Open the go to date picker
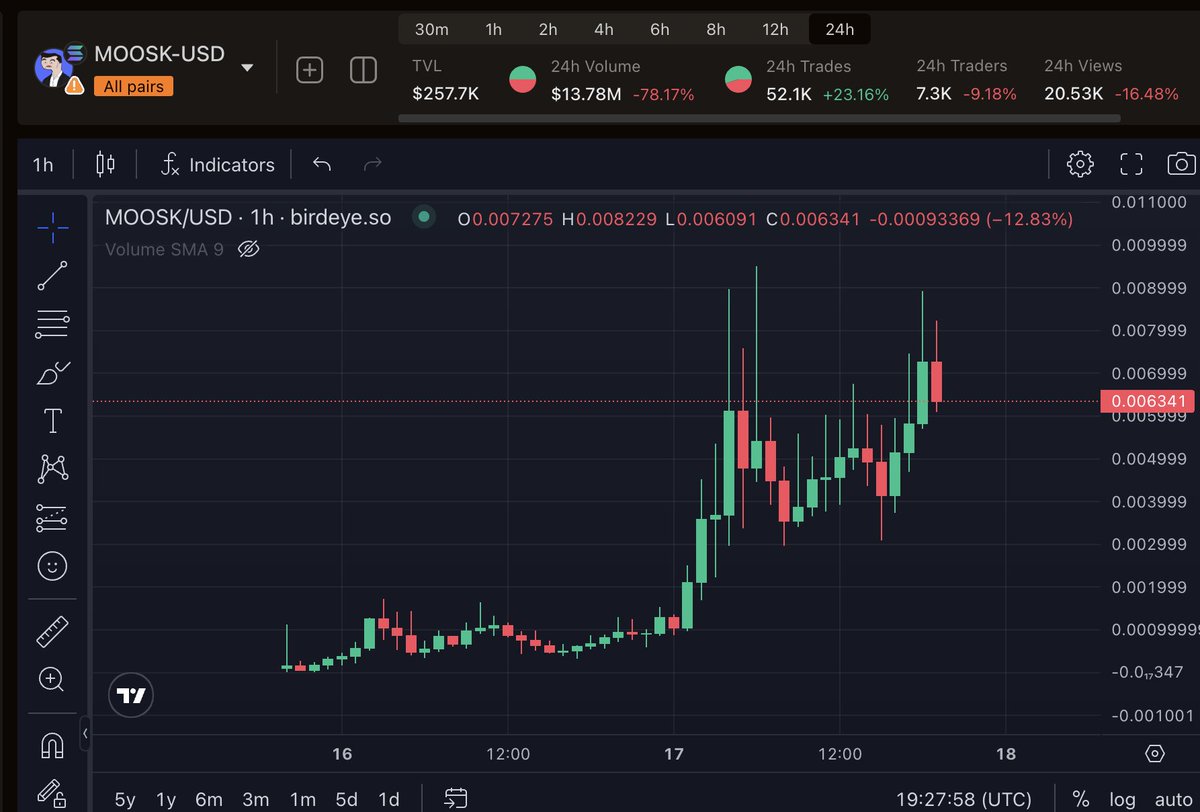The width and height of the screenshot is (1200, 812). coord(456,798)
